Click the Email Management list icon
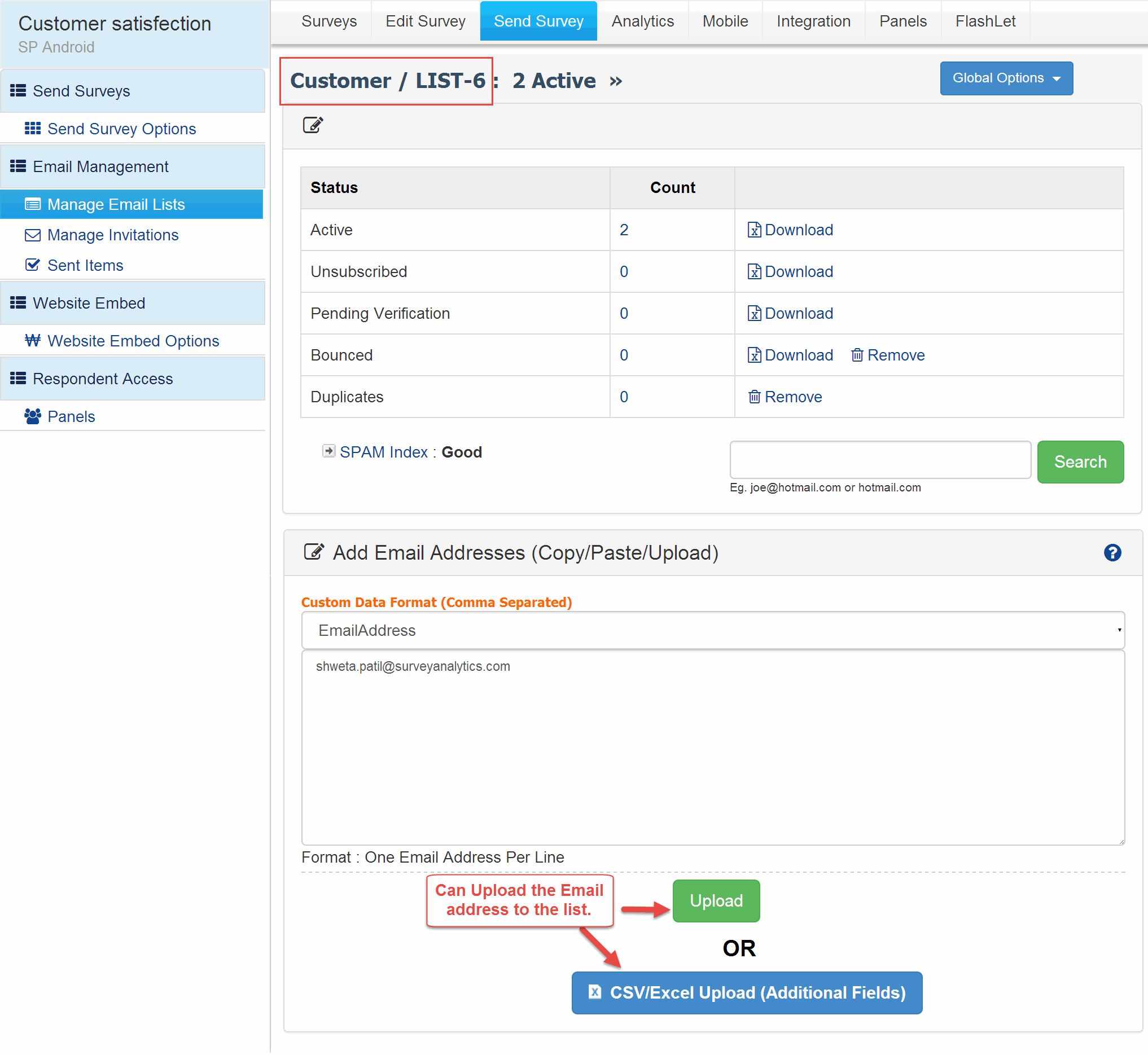Image resolution: width=1148 pixels, height=1055 pixels. click(17, 166)
